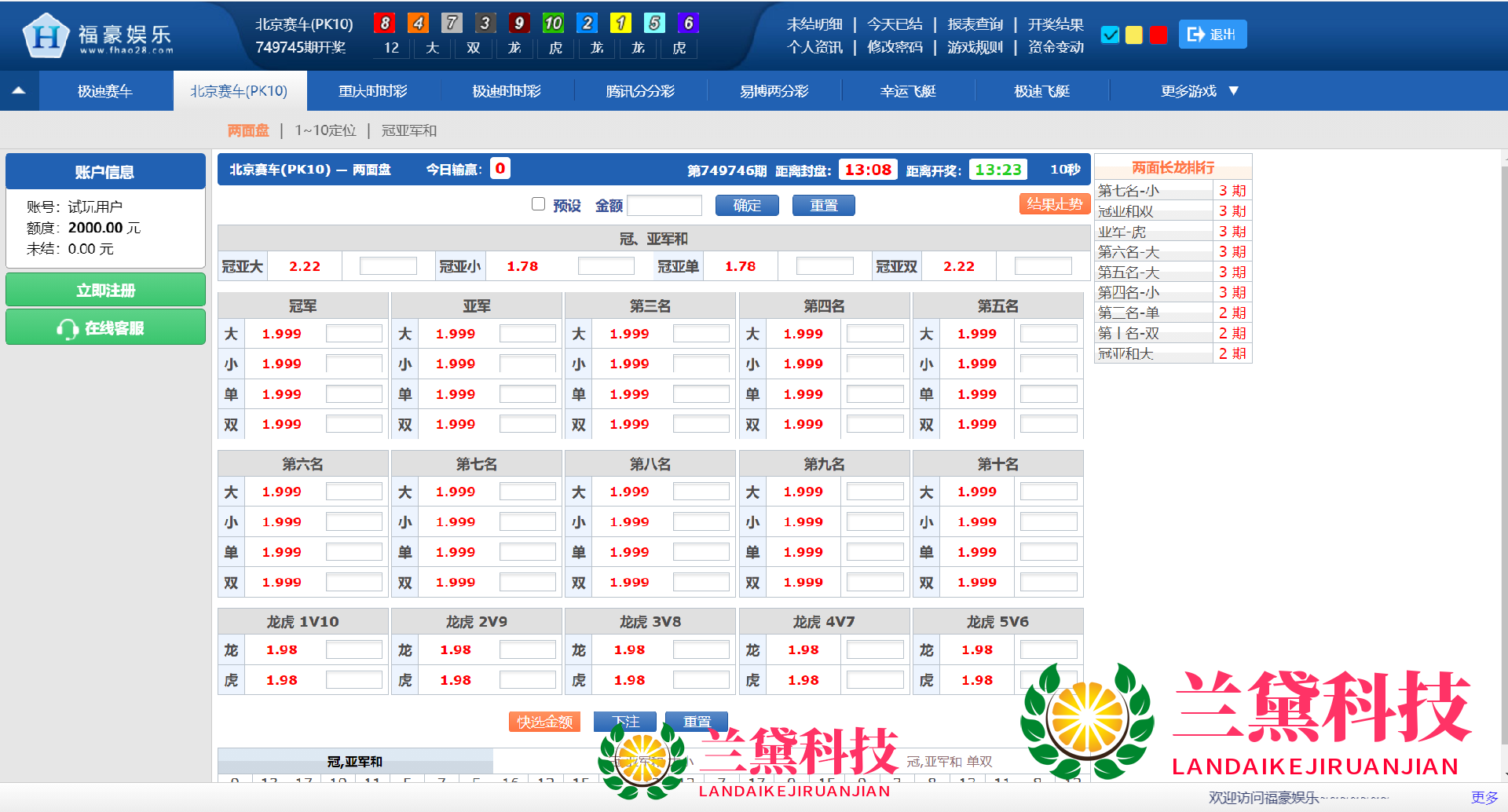Collapse the game navigation with up arrow
Screen dimensions: 1508x812
coord(19,91)
